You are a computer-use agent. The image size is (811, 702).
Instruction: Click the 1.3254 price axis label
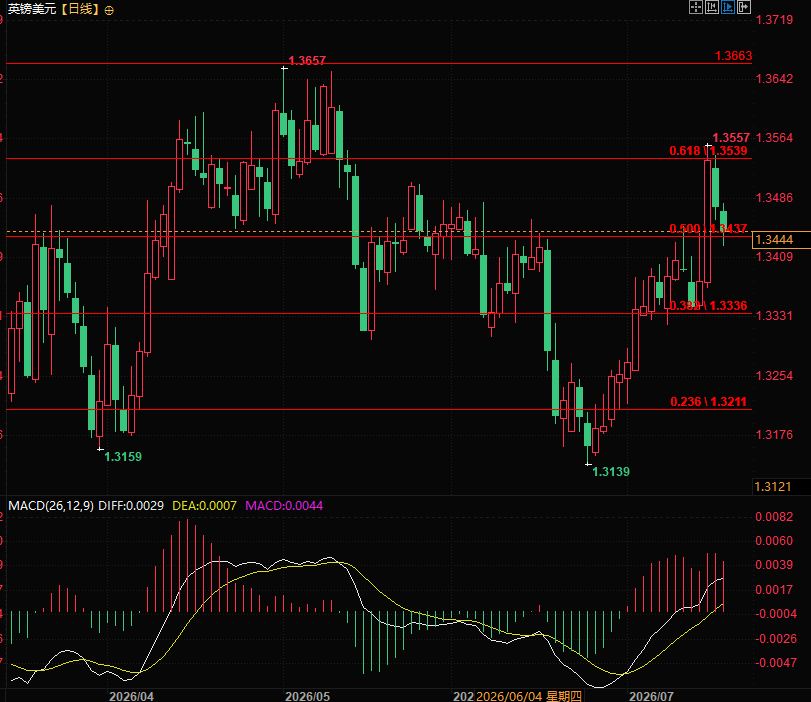pyautogui.click(x=774, y=376)
